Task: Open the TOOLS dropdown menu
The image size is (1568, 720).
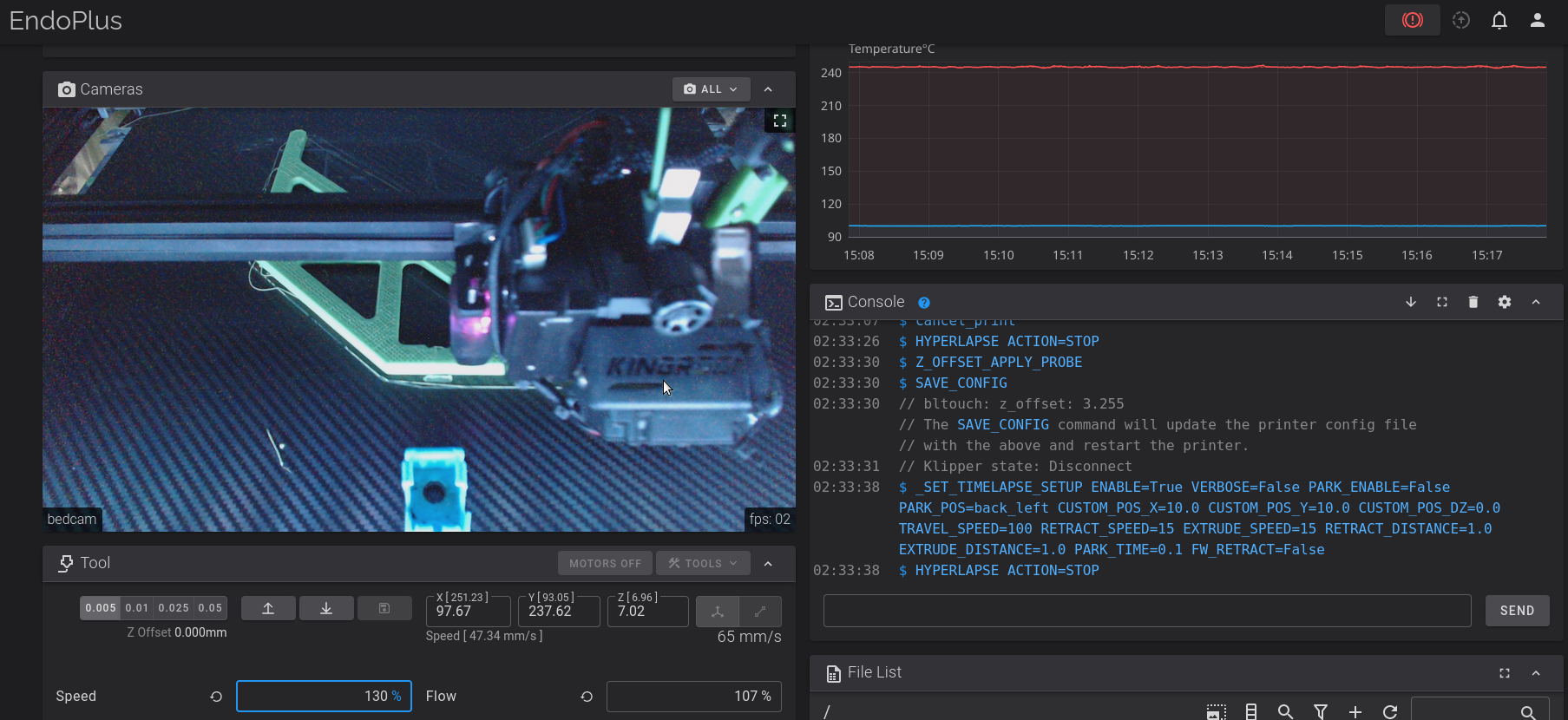Action: click(x=702, y=563)
